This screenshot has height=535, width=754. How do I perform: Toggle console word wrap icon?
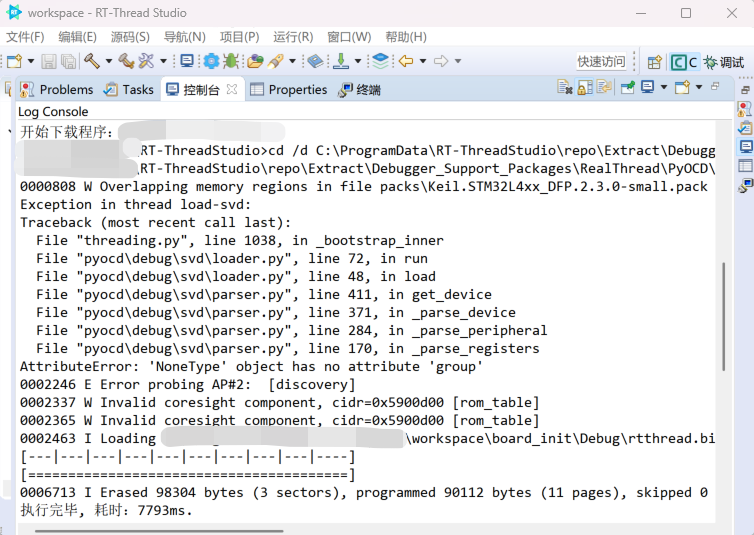tap(604, 87)
